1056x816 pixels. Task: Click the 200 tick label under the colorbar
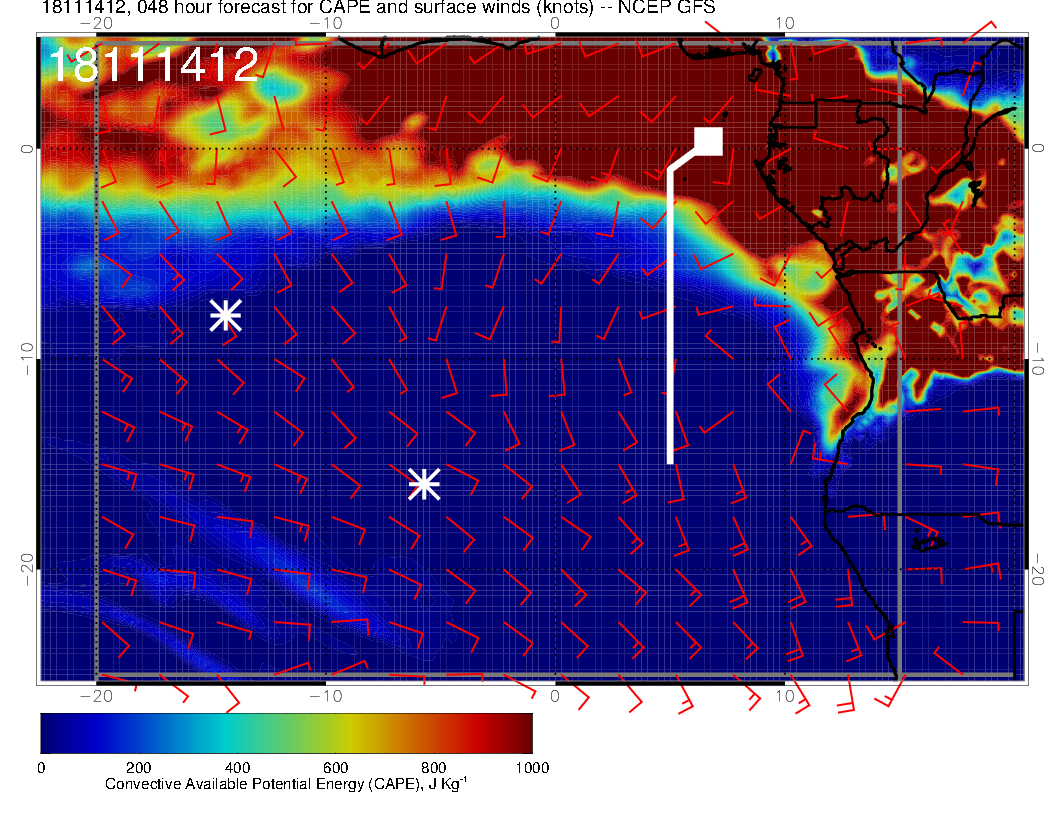138,767
